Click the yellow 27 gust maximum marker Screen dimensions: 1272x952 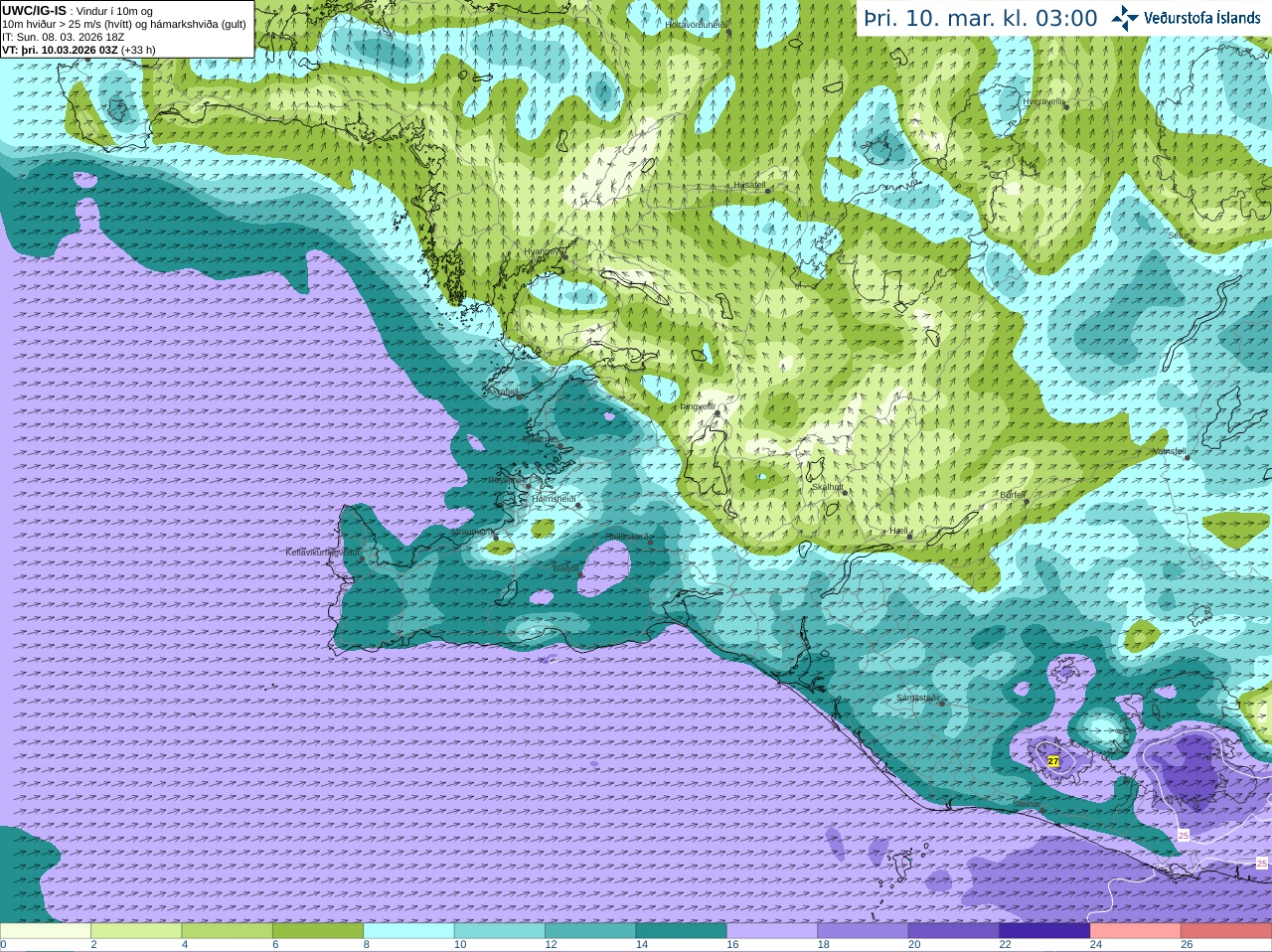click(x=1053, y=761)
